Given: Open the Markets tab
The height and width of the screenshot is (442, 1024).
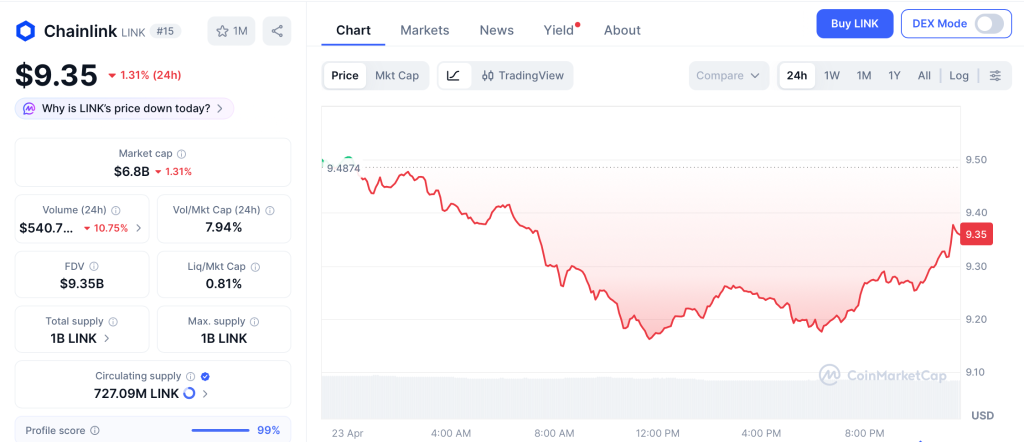Looking at the screenshot, I should tap(425, 30).
